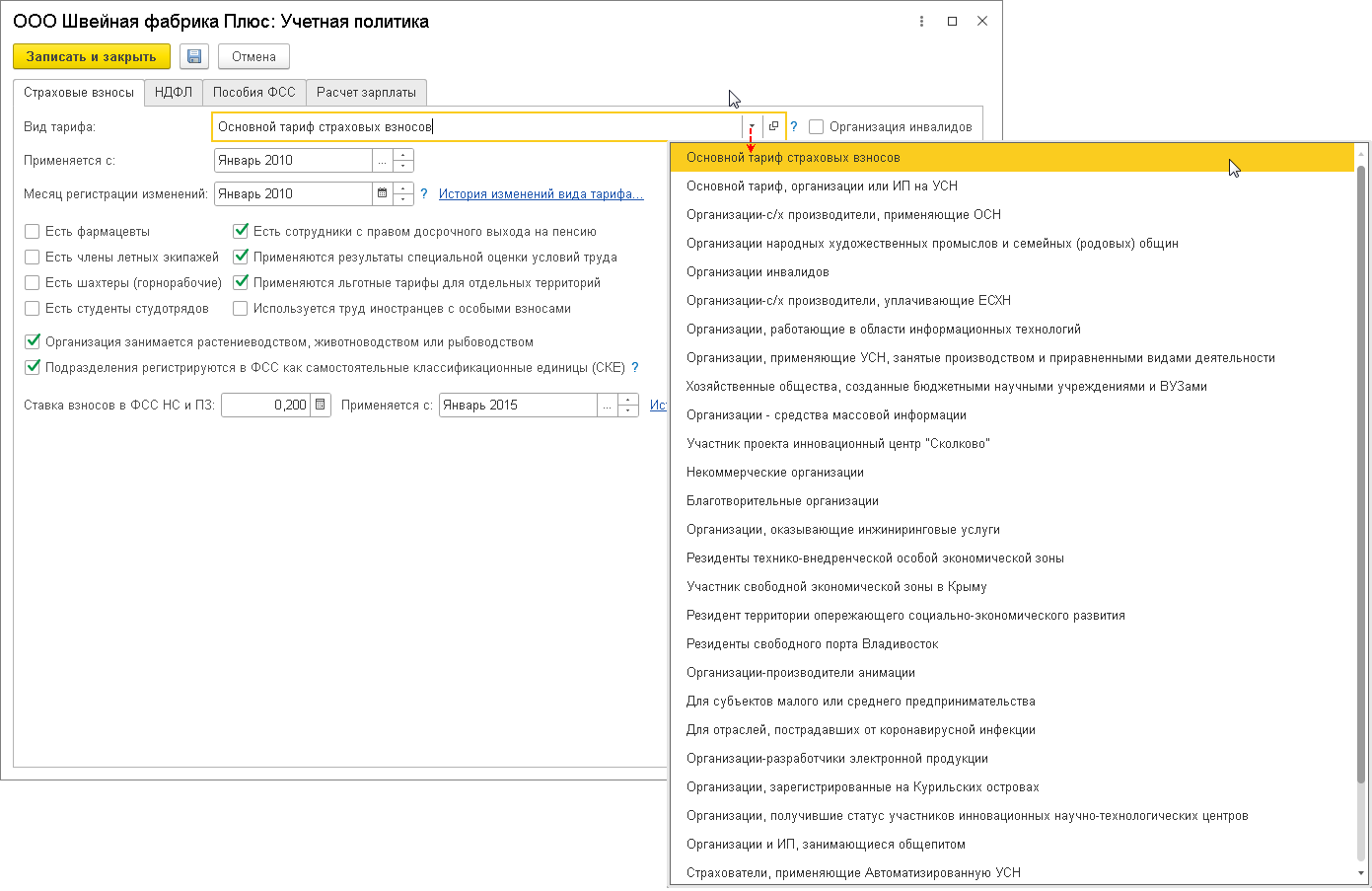
Task: Click stepper of Январь 2015 field
Action: click(628, 405)
